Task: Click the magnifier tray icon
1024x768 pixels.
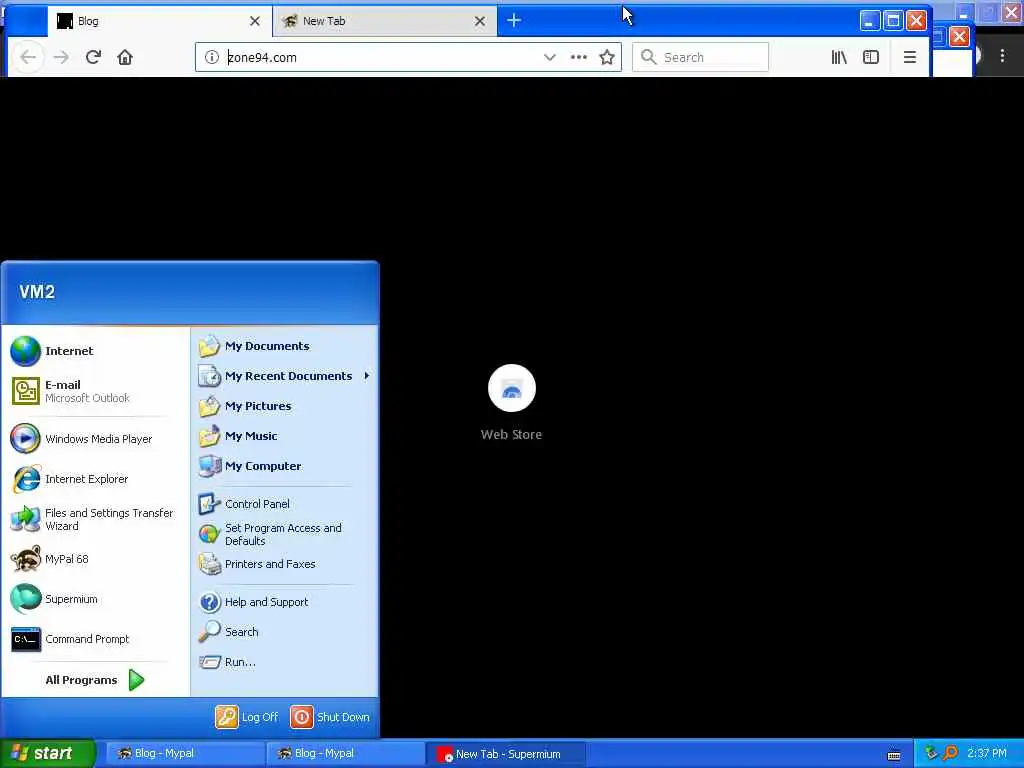Action: click(950, 753)
